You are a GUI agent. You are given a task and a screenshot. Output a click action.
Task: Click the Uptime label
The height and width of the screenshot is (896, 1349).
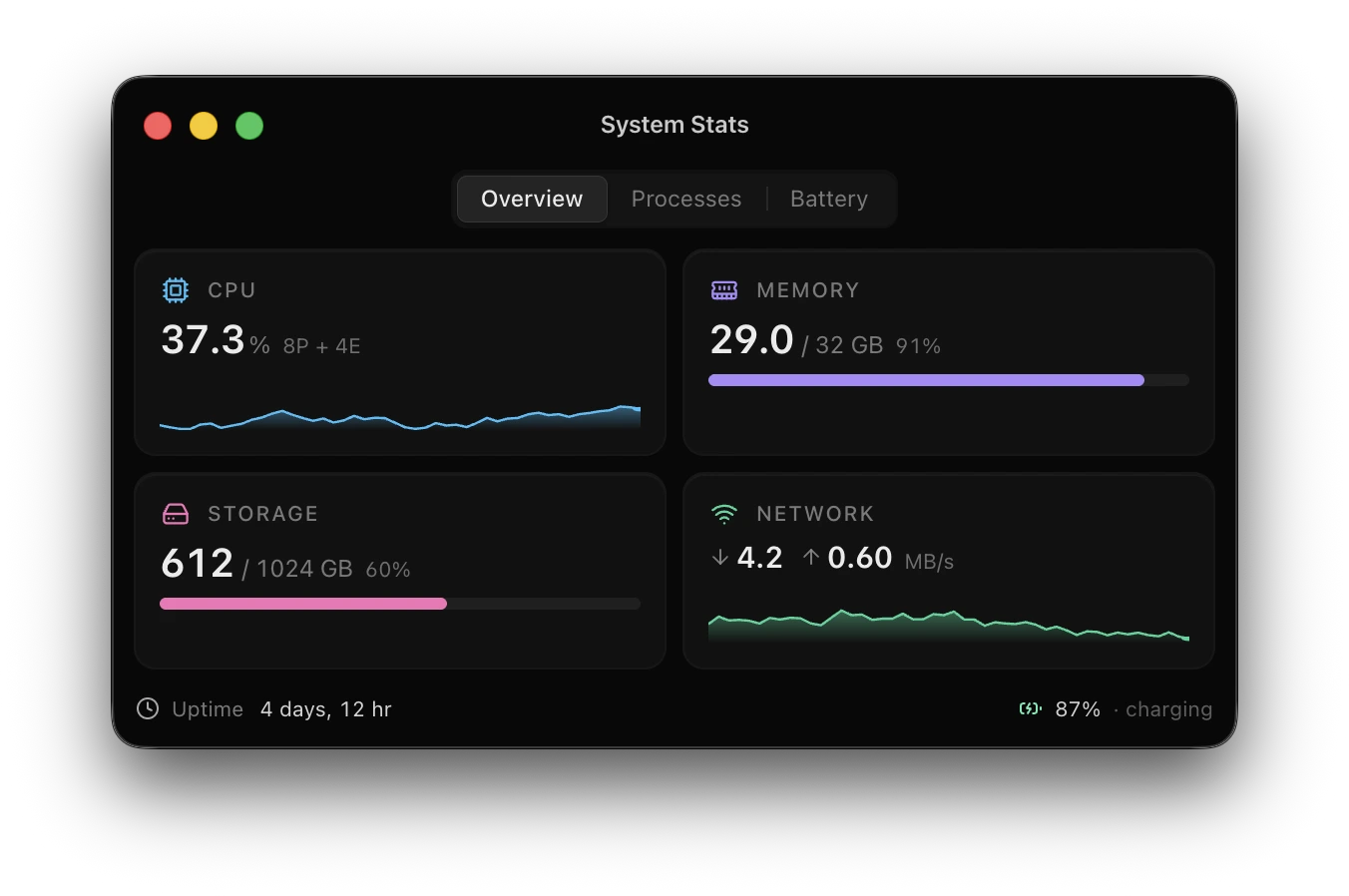tap(208, 709)
